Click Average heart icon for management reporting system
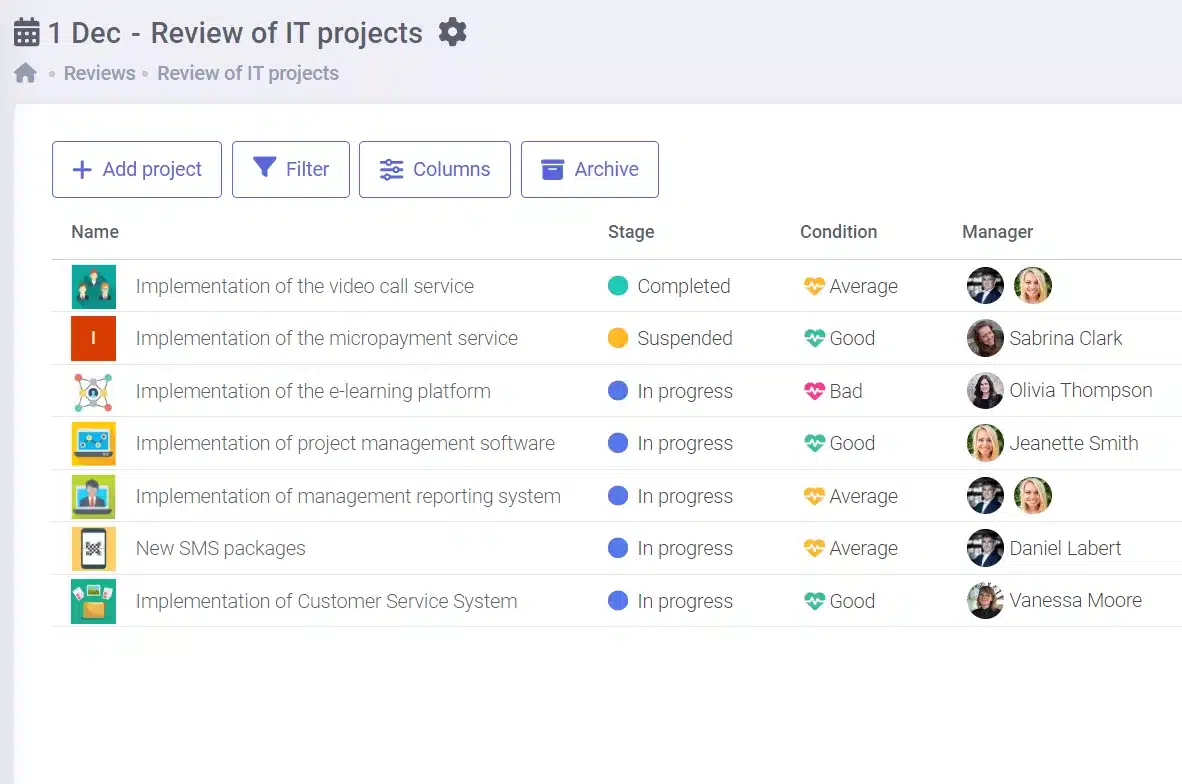Viewport: 1182px width, 784px height. click(x=814, y=496)
